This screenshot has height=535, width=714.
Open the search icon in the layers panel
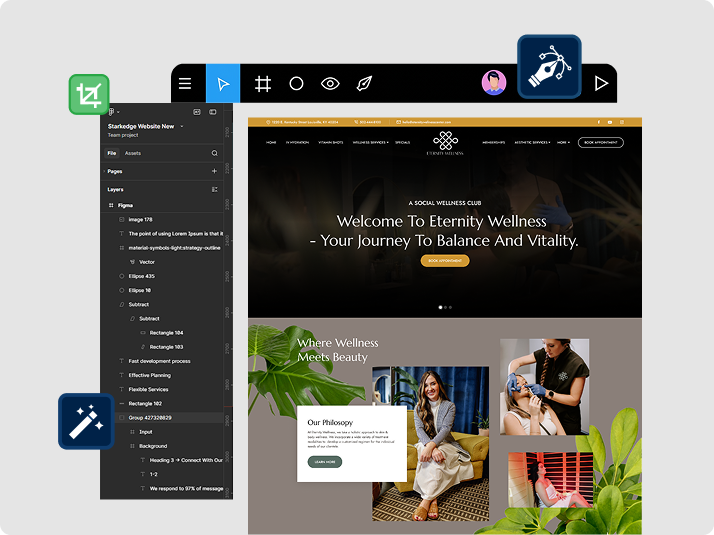point(214,153)
